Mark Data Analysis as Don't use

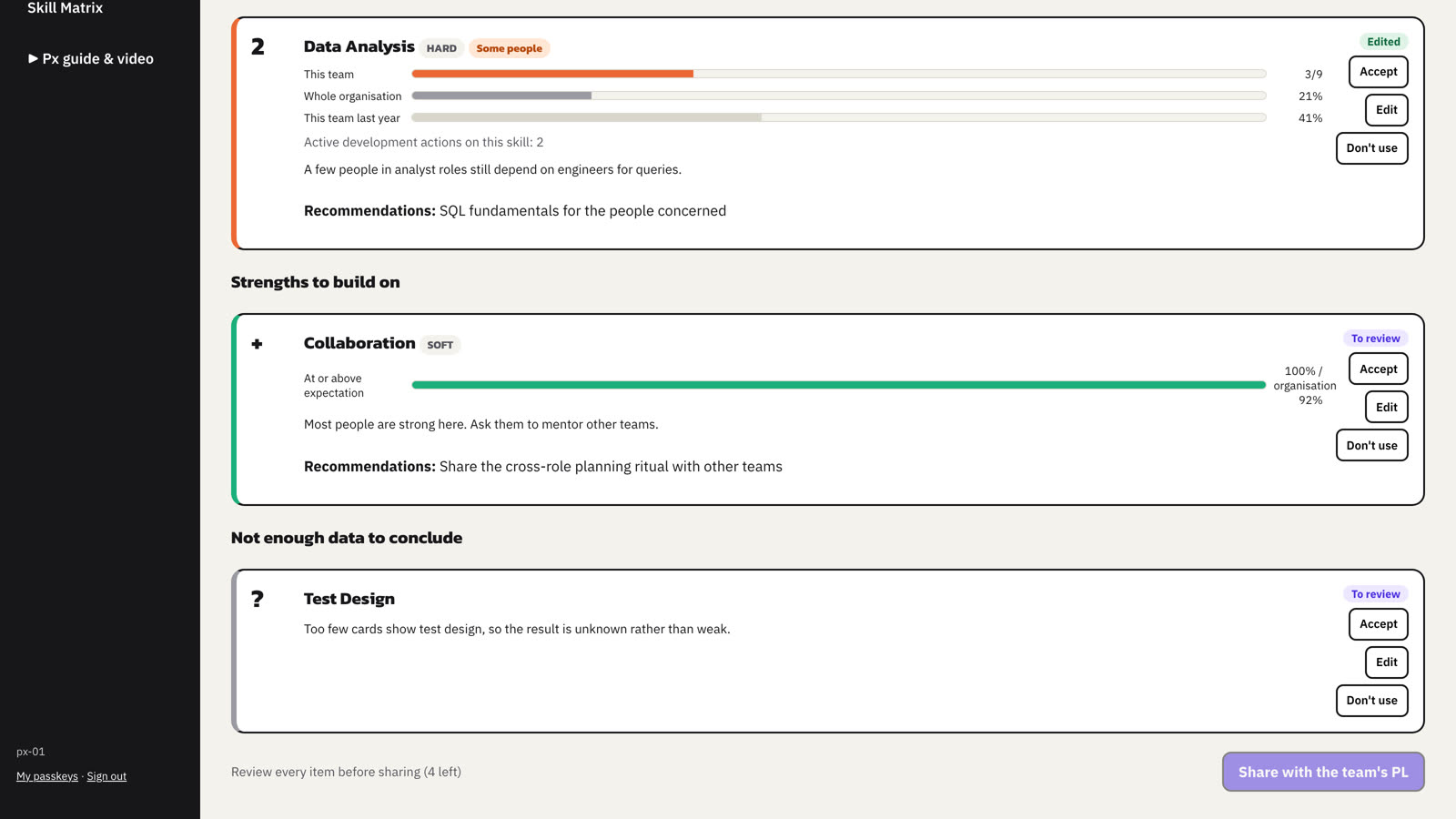pyautogui.click(x=1371, y=148)
